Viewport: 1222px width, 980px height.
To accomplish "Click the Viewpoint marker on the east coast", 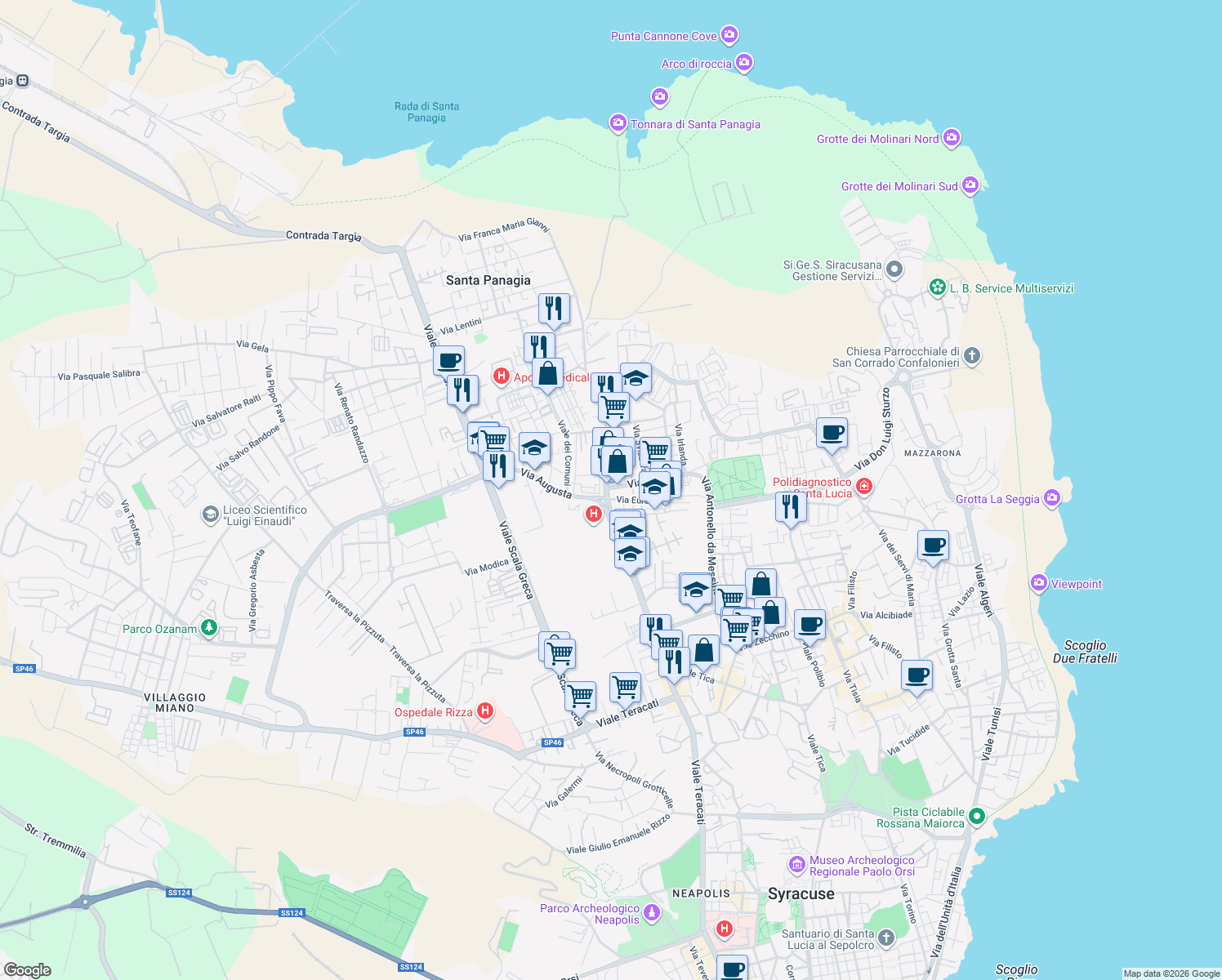I will (1039, 582).
